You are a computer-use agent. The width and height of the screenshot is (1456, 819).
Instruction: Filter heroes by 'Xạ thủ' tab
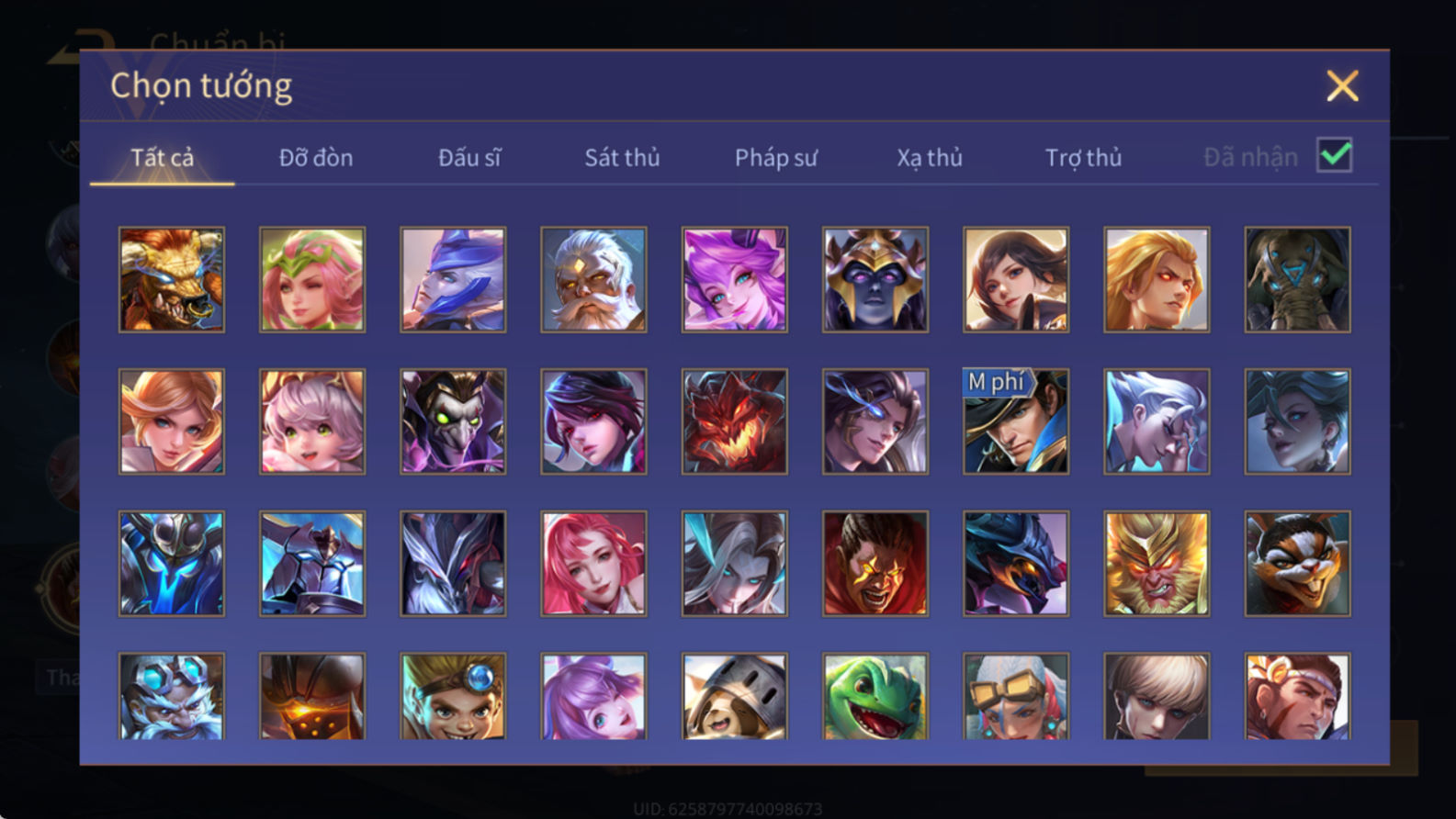tap(930, 158)
